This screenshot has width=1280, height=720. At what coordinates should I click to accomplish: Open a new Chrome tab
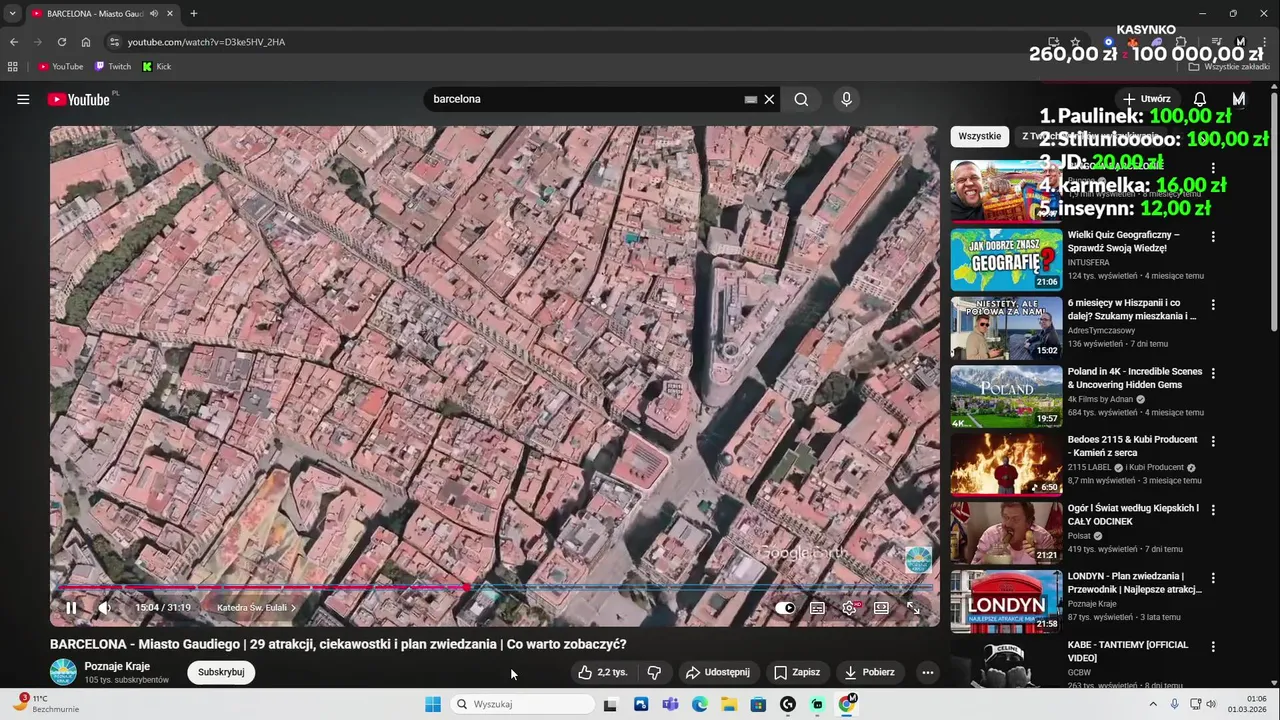click(193, 13)
